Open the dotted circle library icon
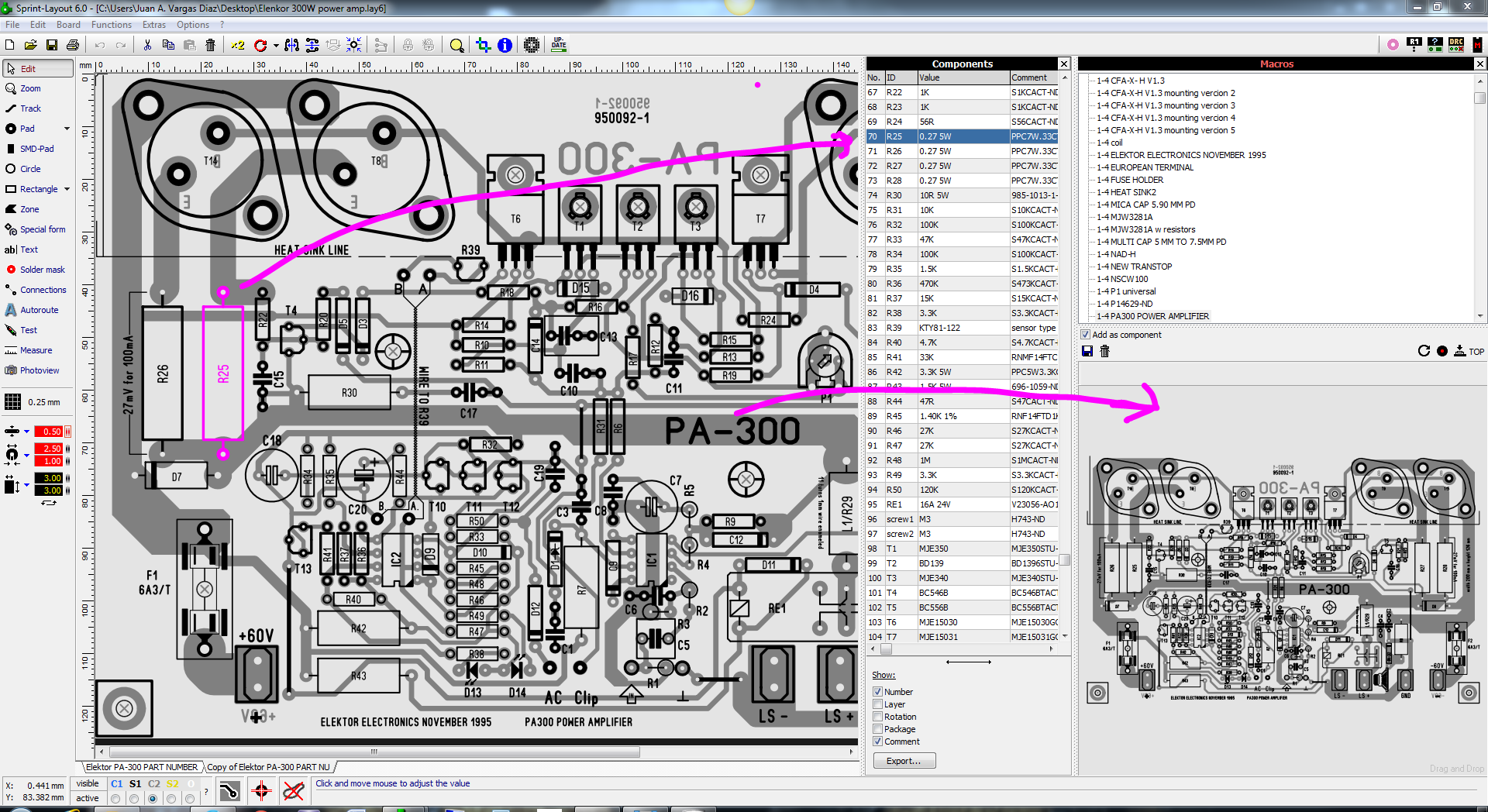Viewport: 1488px width, 812px height. tap(532, 45)
